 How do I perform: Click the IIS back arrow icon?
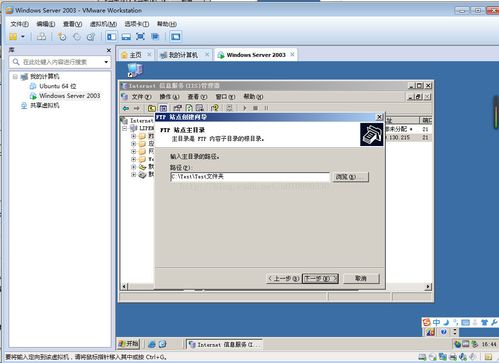[x=126, y=108]
